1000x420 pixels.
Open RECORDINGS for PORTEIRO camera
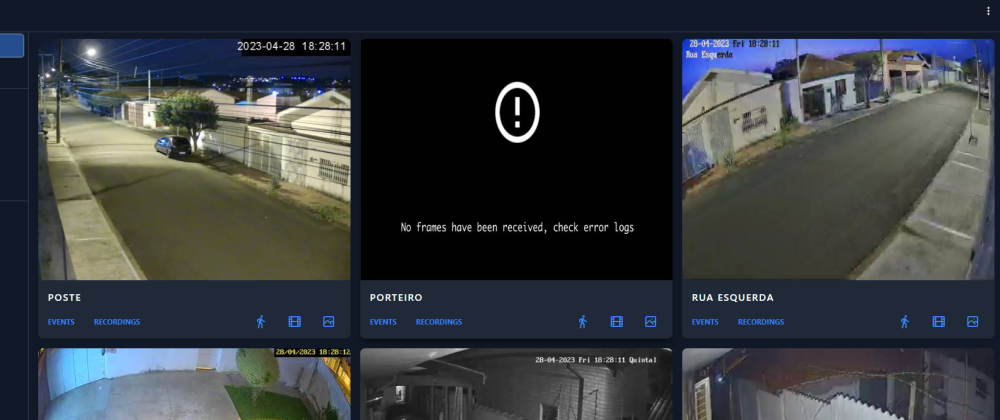[439, 322]
